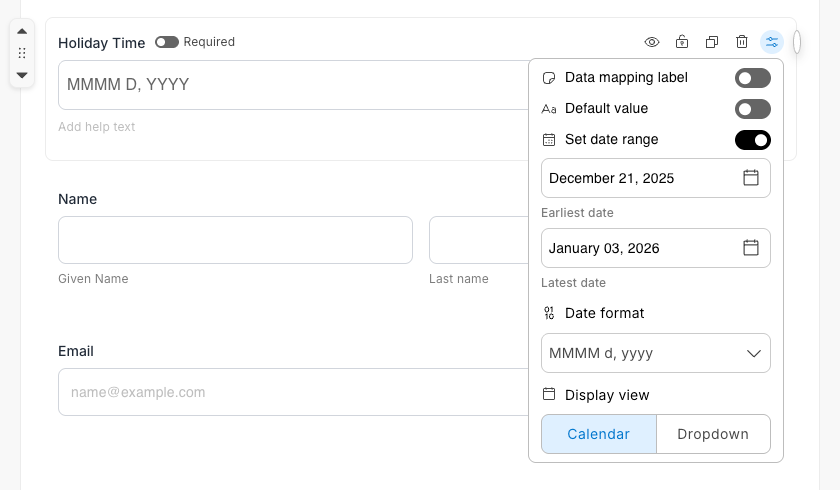Screen dimensions: 840x490
Task: Turn on the Default value toggle
Action: pos(752,109)
